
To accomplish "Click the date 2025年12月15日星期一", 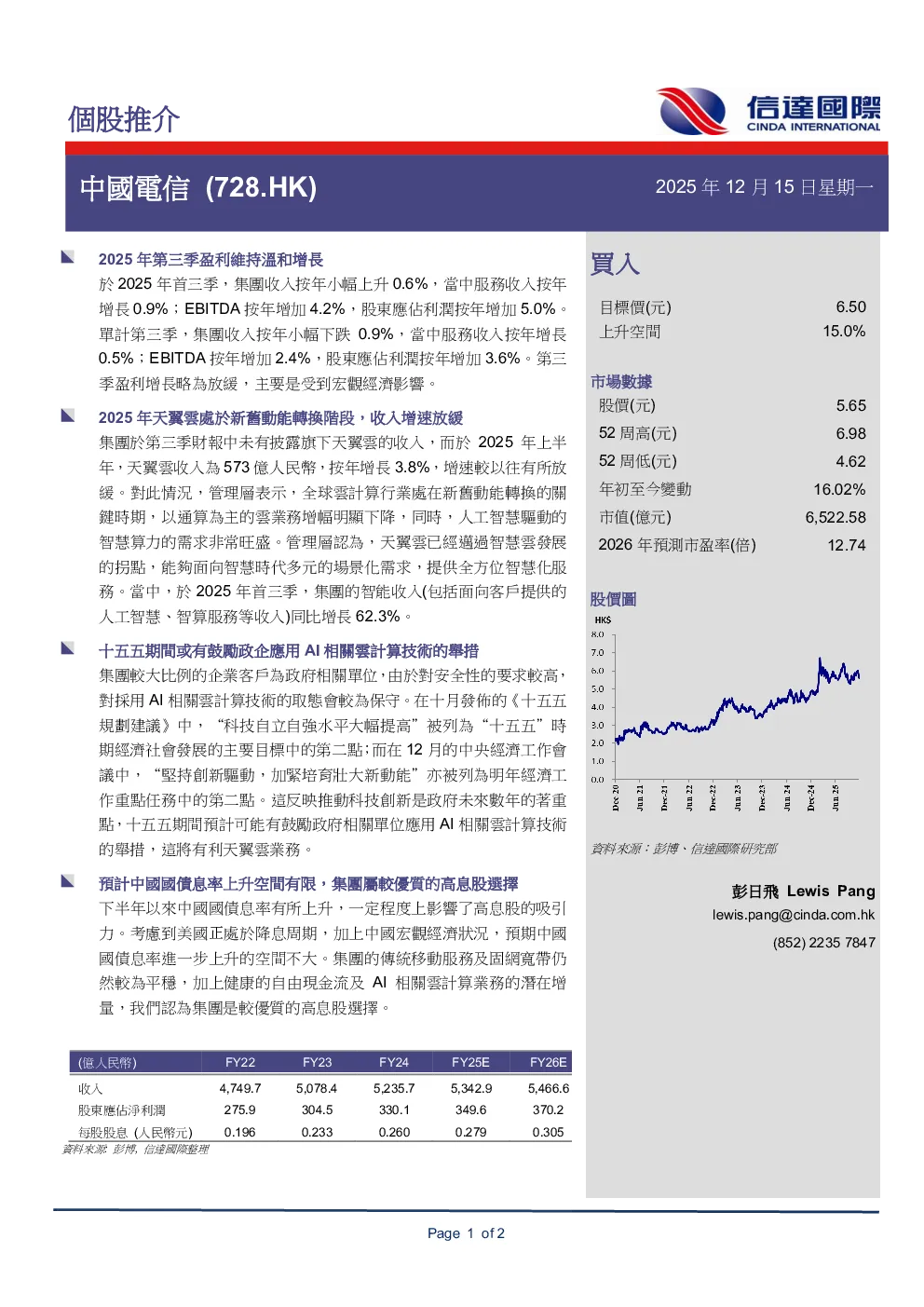I will (764, 187).
